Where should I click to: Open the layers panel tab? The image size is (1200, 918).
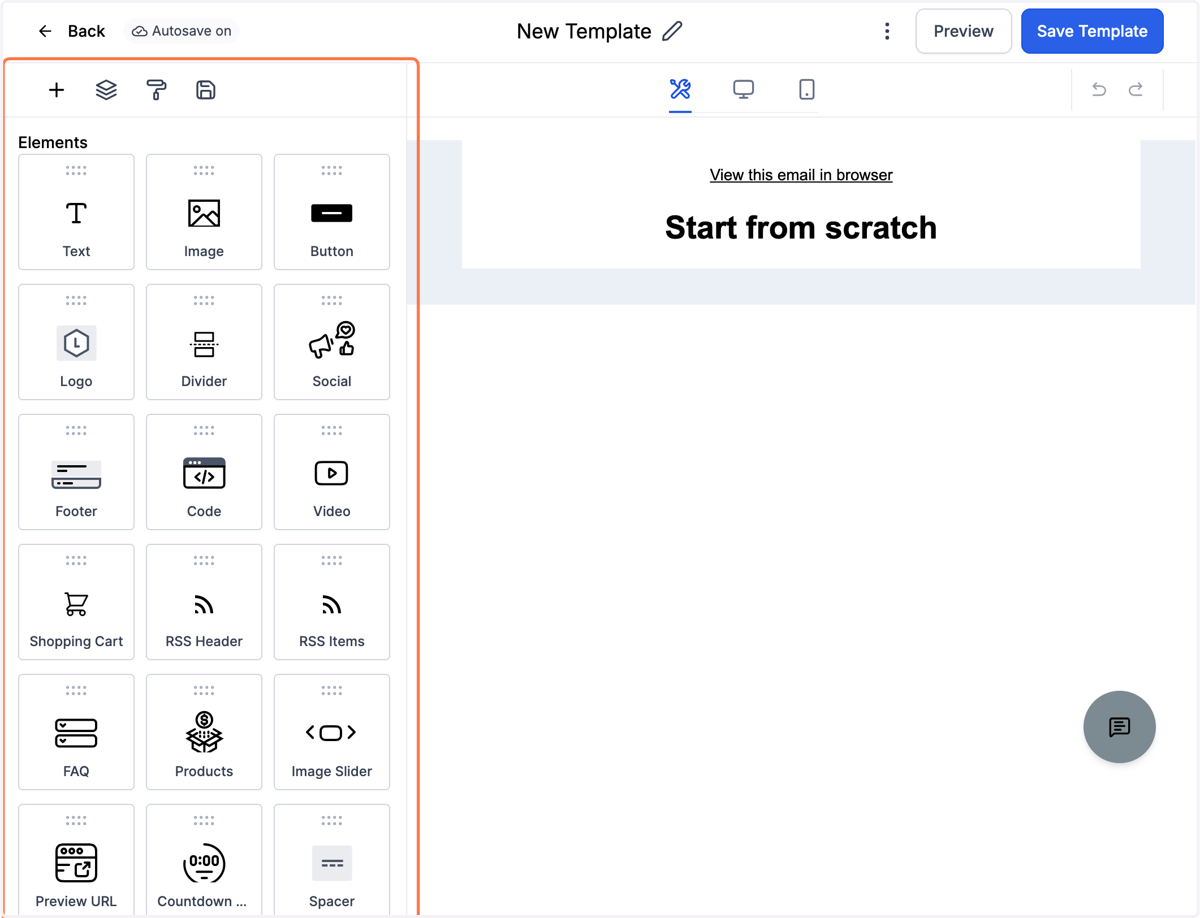point(106,90)
